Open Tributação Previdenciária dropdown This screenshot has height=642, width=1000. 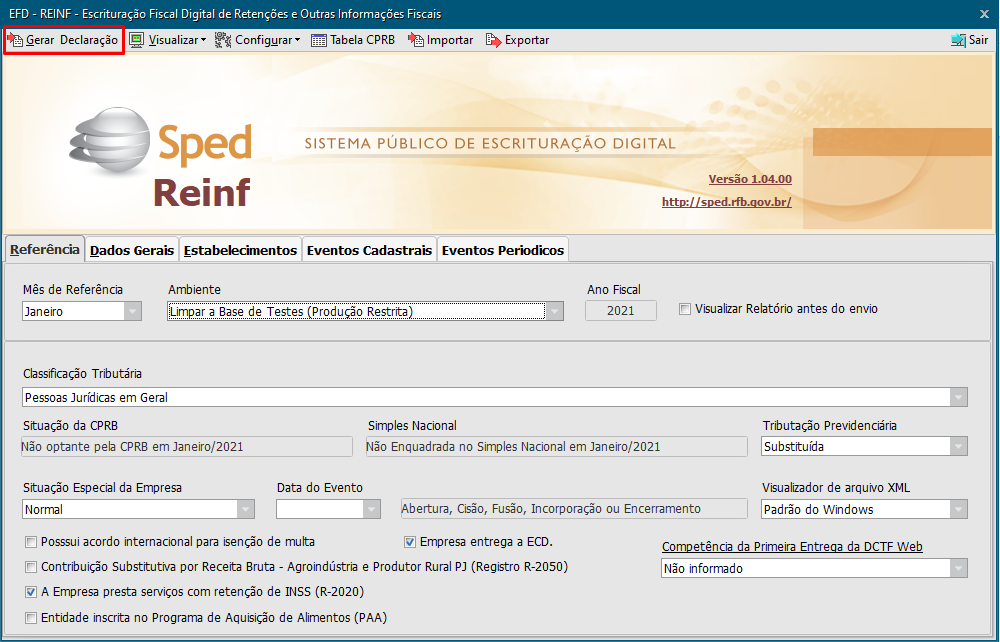coord(959,447)
